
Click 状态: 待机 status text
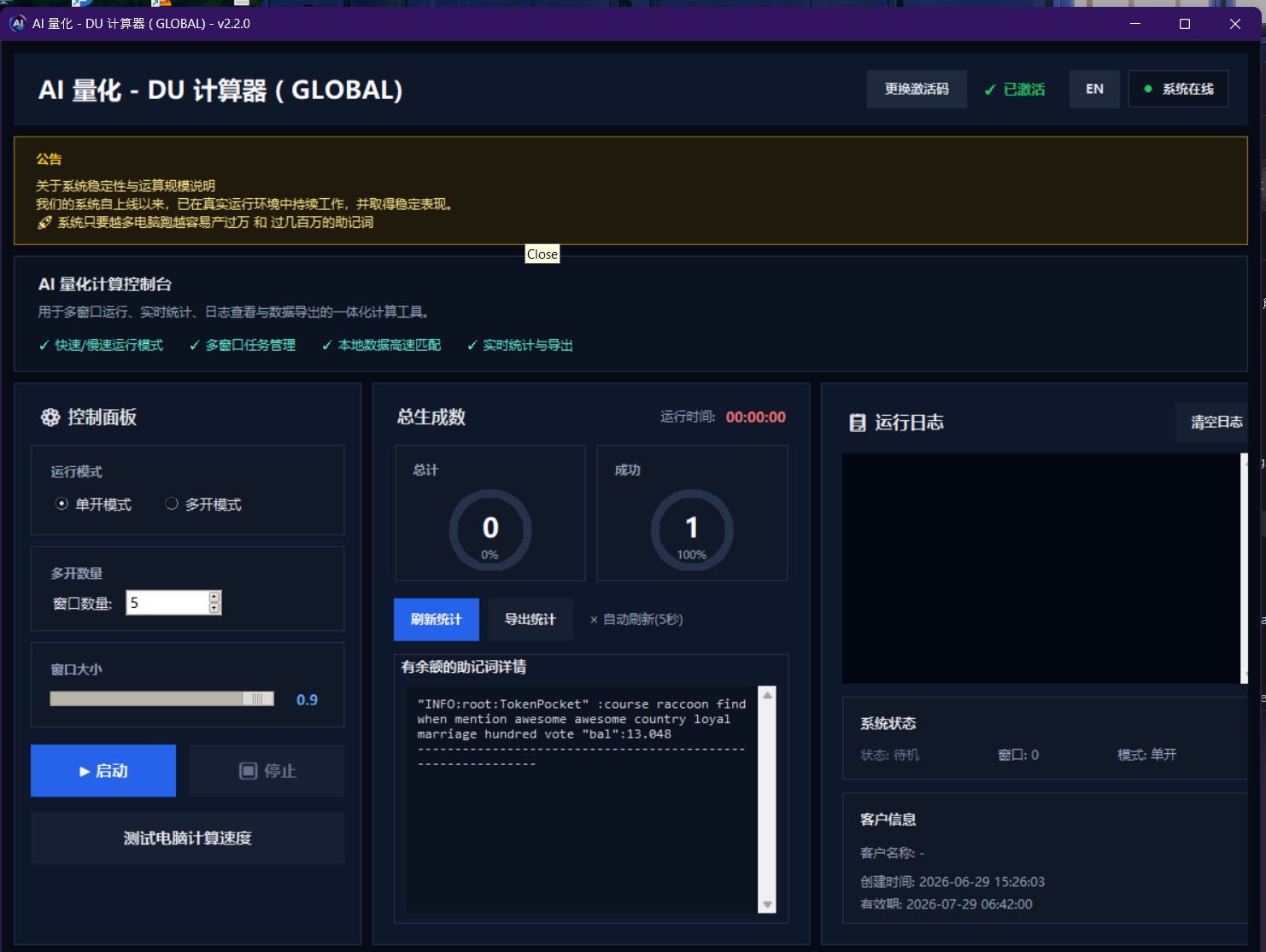[889, 755]
